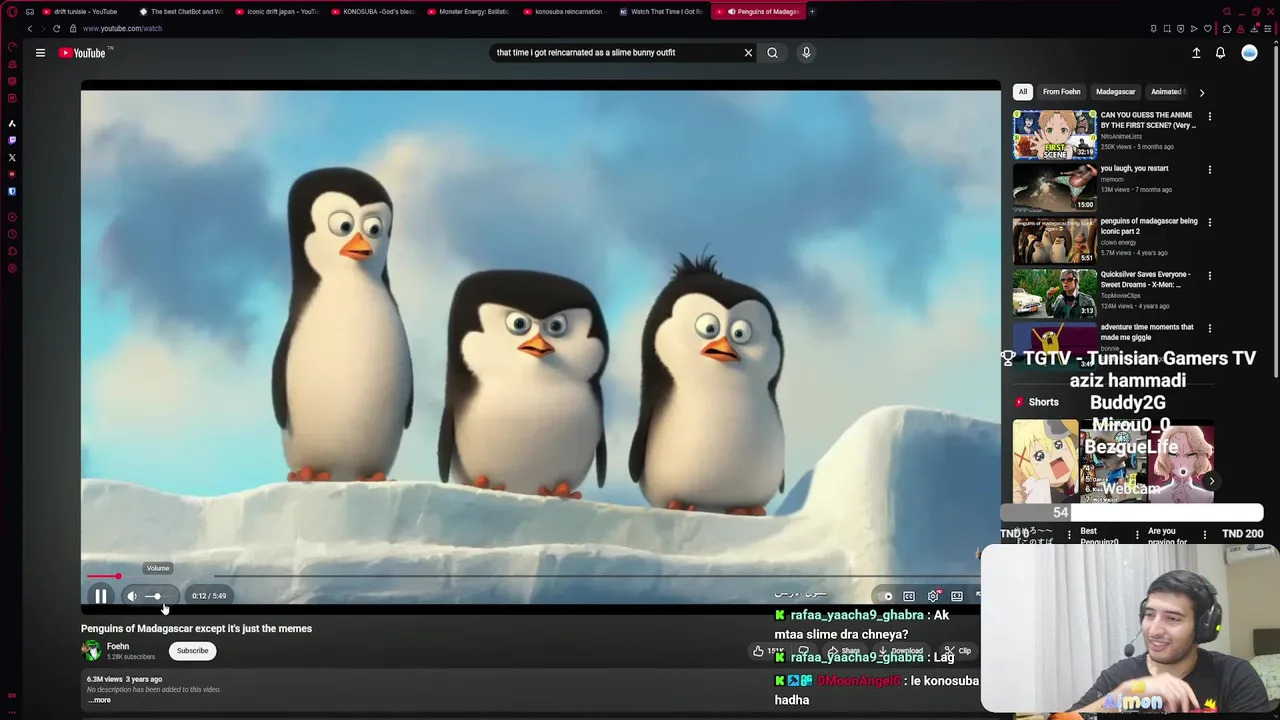This screenshot has width=1280, height=720.
Task: Open options for 'adventure time moments' video
Action: tap(1209, 328)
